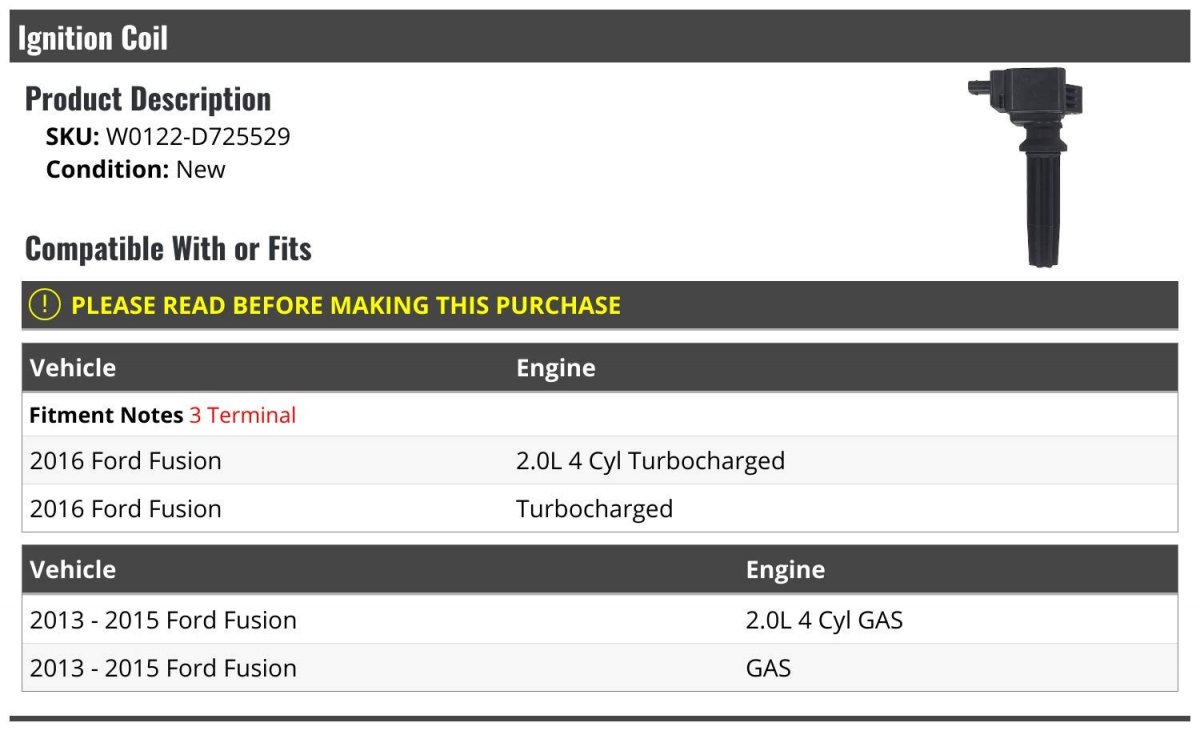
Task: Click the Fitment Notes label
Action: (106, 415)
